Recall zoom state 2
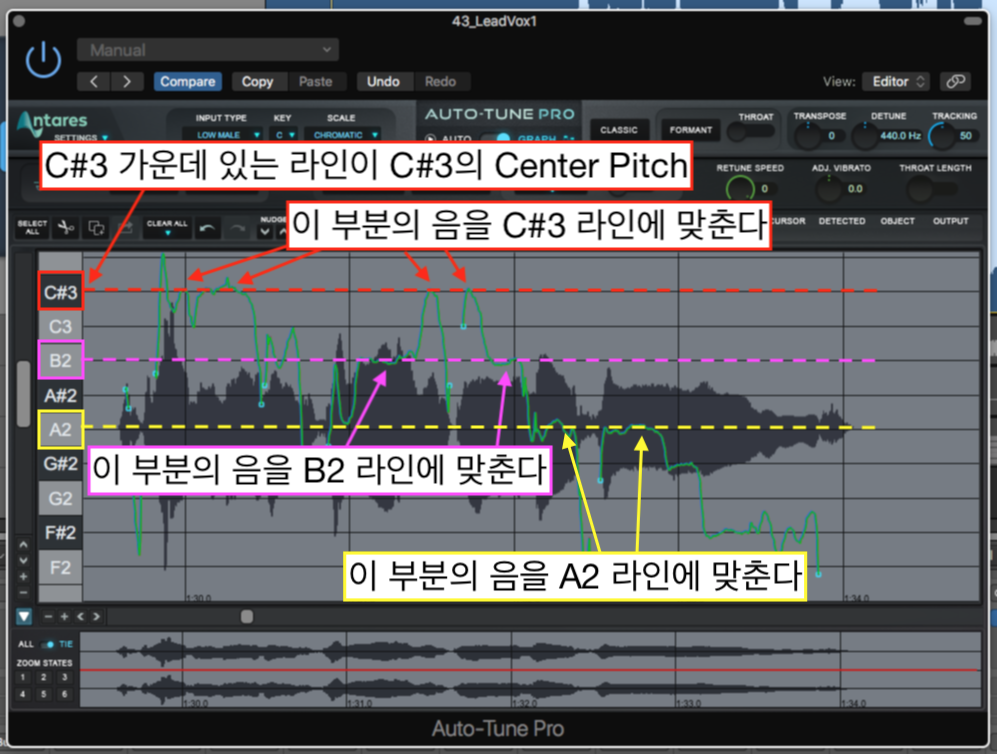Image resolution: width=997 pixels, height=754 pixels. coord(43,677)
